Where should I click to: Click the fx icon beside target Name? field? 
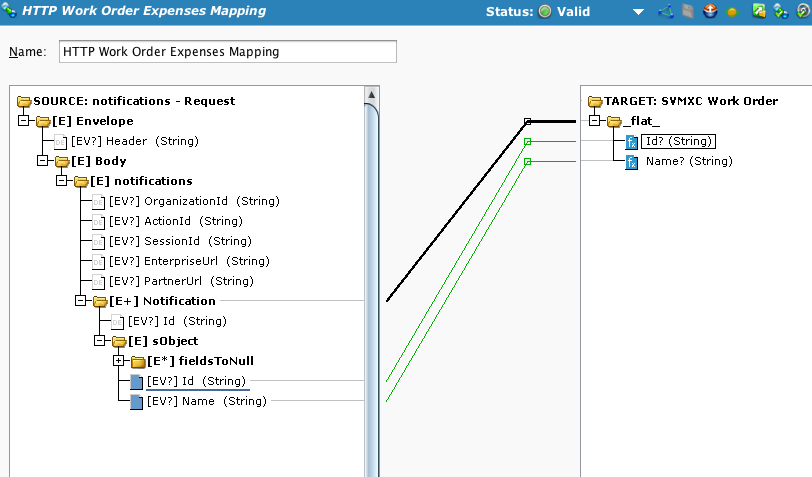coord(632,162)
